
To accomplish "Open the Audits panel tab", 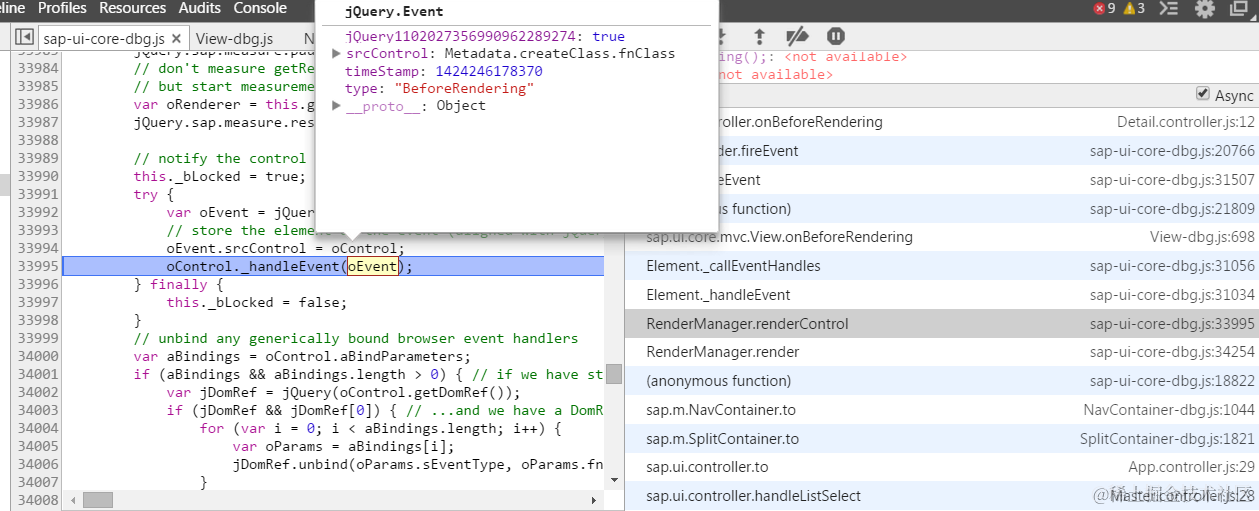I will (200, 8).
